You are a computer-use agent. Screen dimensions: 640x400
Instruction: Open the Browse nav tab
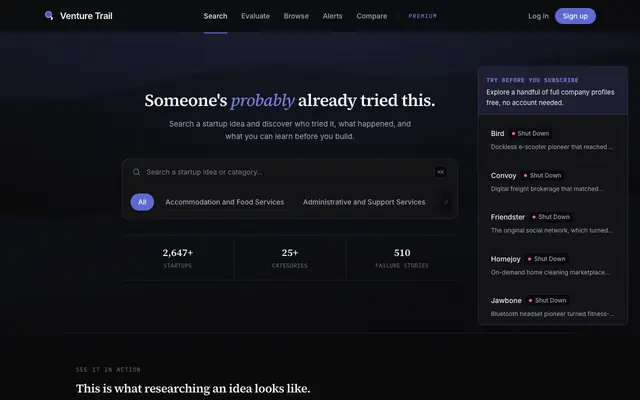296,16
